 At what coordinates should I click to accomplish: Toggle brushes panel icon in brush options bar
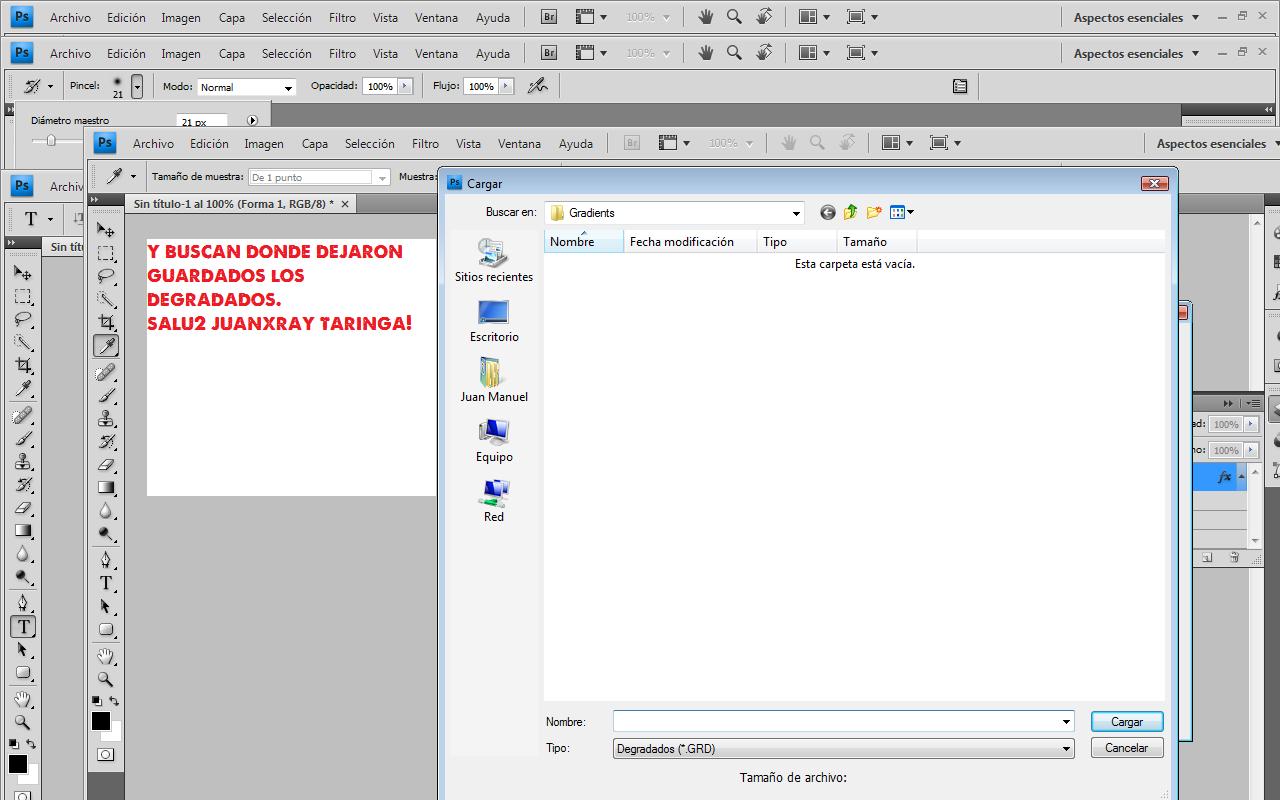[x=960, y=86]
